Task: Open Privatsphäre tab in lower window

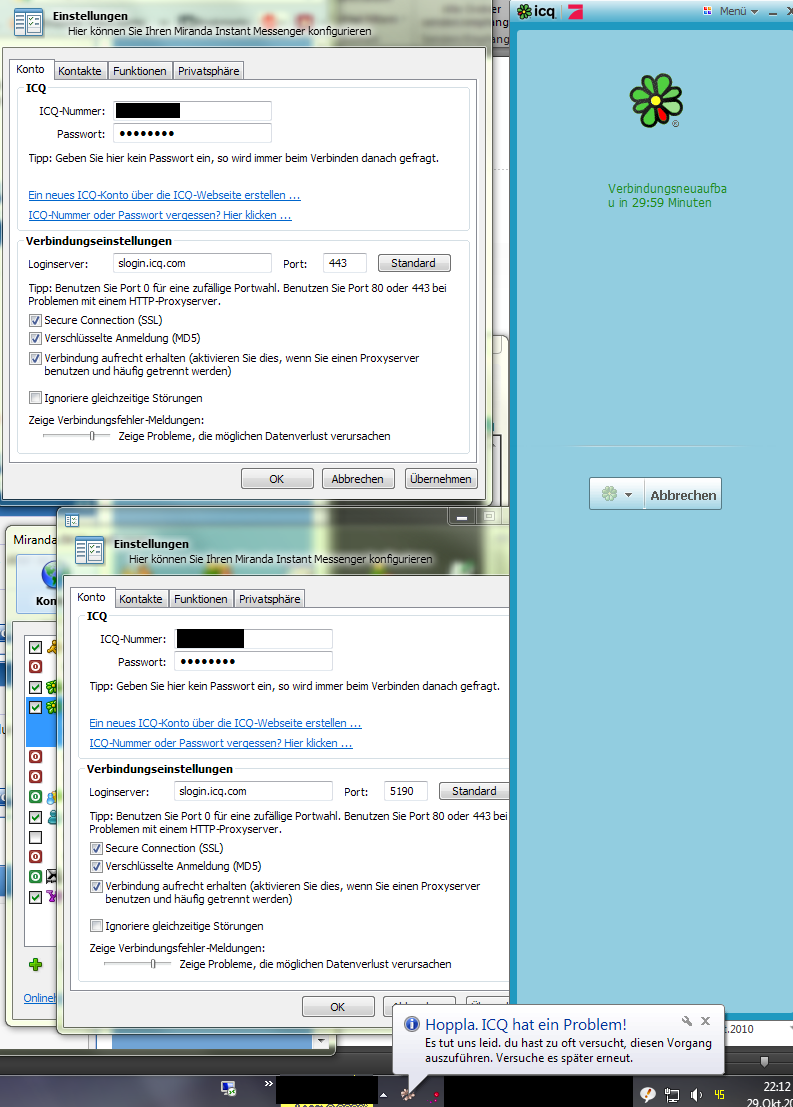Action: point(269,599)
